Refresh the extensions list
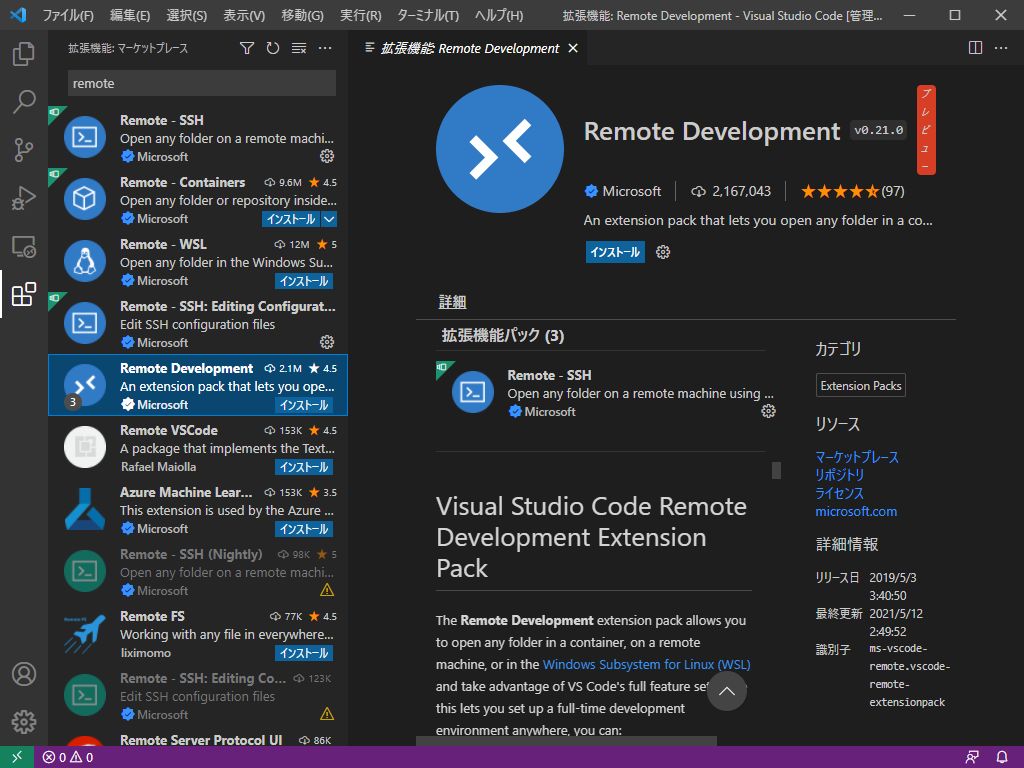1024x768 pixels. (273, 48)
